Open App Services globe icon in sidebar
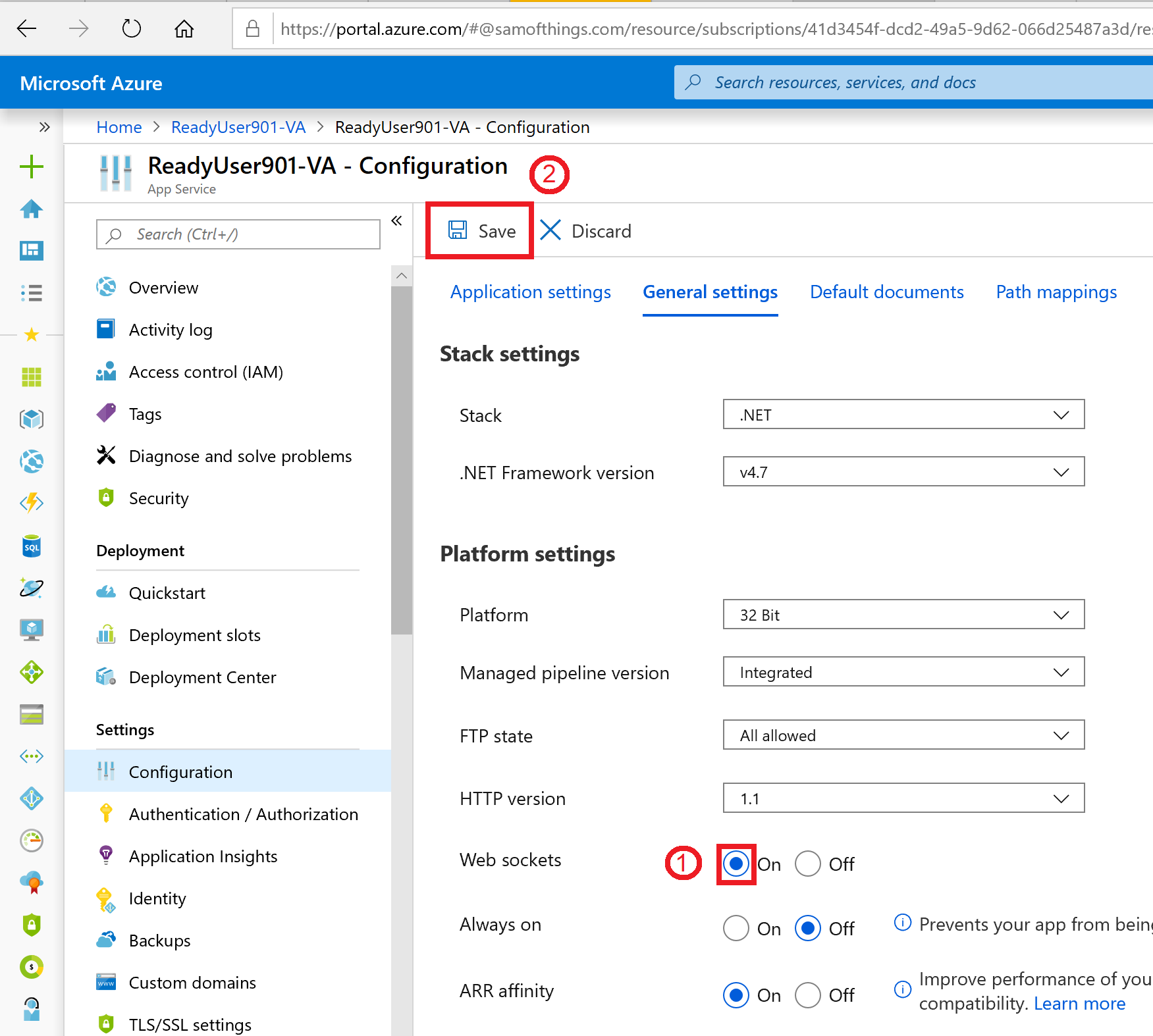 (32, 461)
